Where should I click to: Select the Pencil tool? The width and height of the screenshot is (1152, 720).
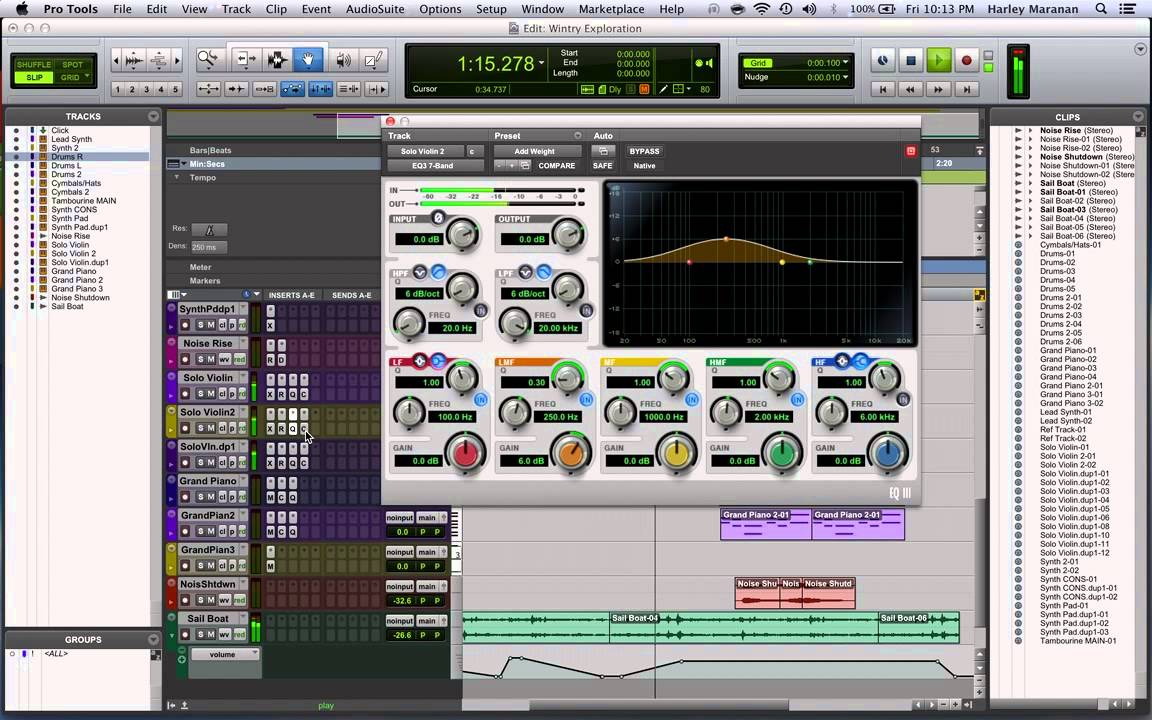pos(374,60)
